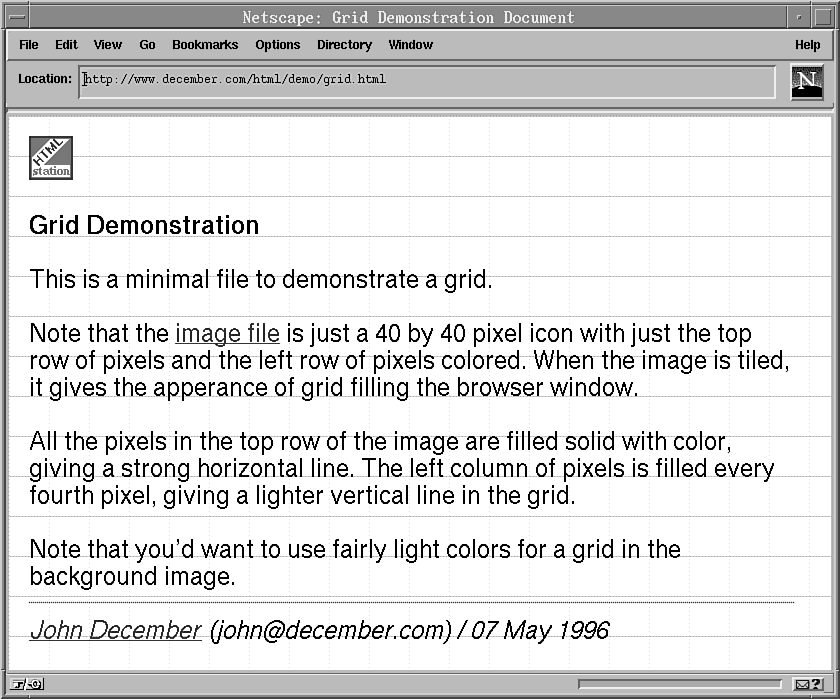The image size is (840, 699).
Task: Follow the John December author link
Action: coord(115,630)
